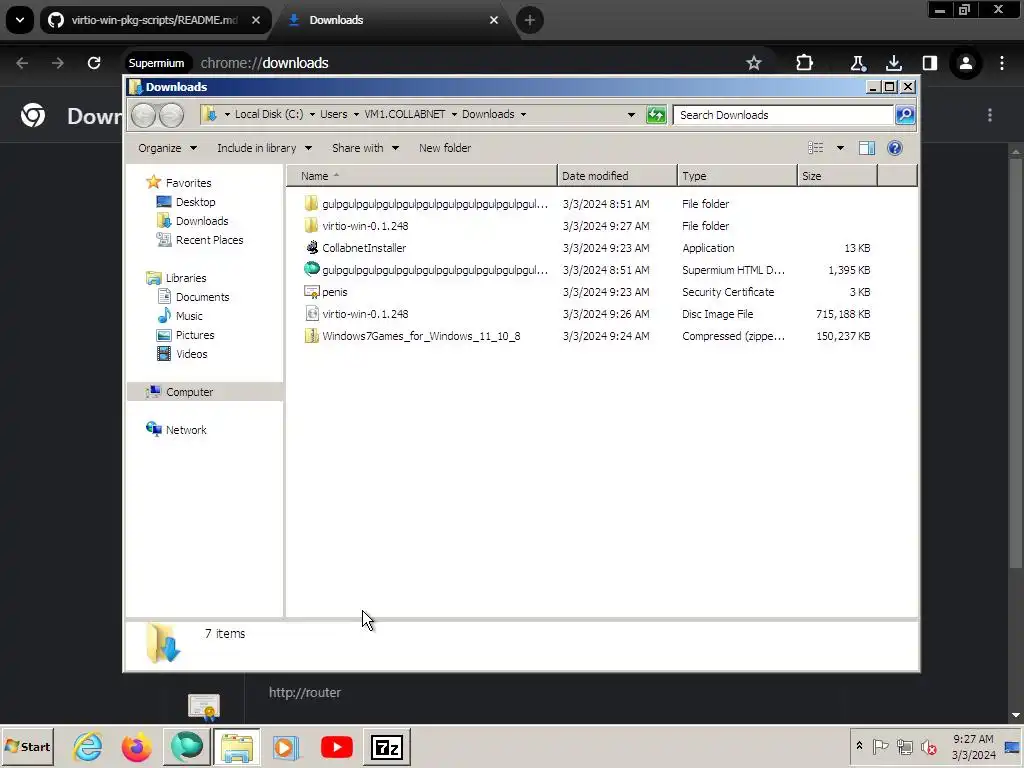Launch Internet Explorer from taskbar

[x=88, y=746]
